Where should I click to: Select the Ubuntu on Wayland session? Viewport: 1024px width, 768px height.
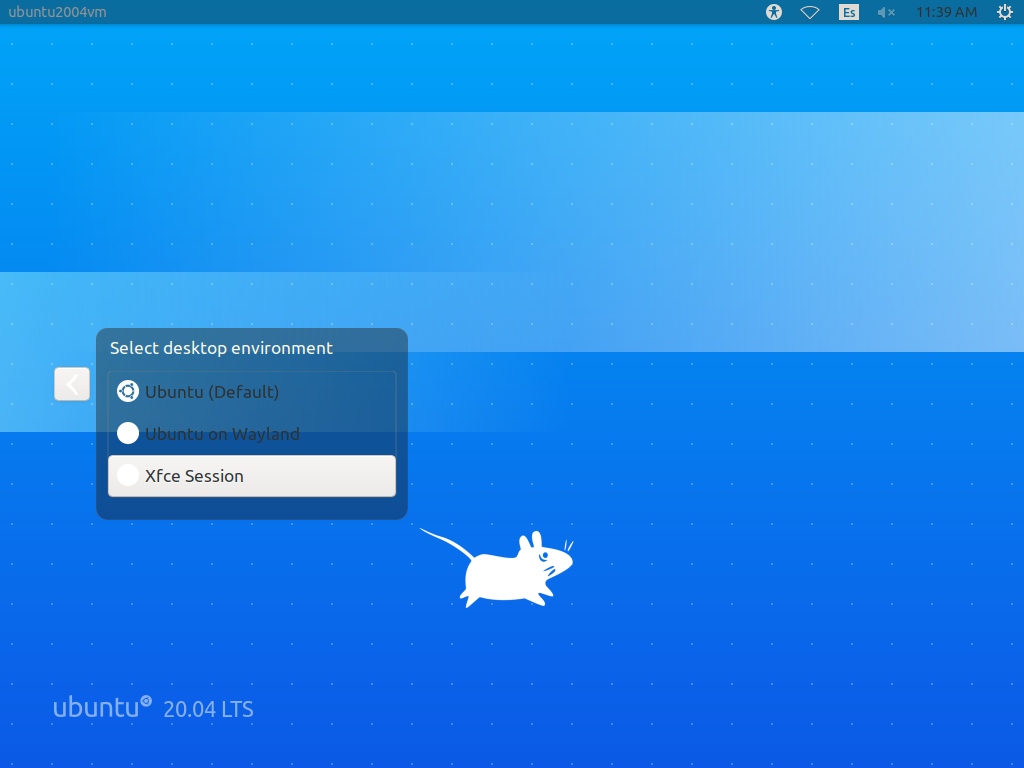251,434
